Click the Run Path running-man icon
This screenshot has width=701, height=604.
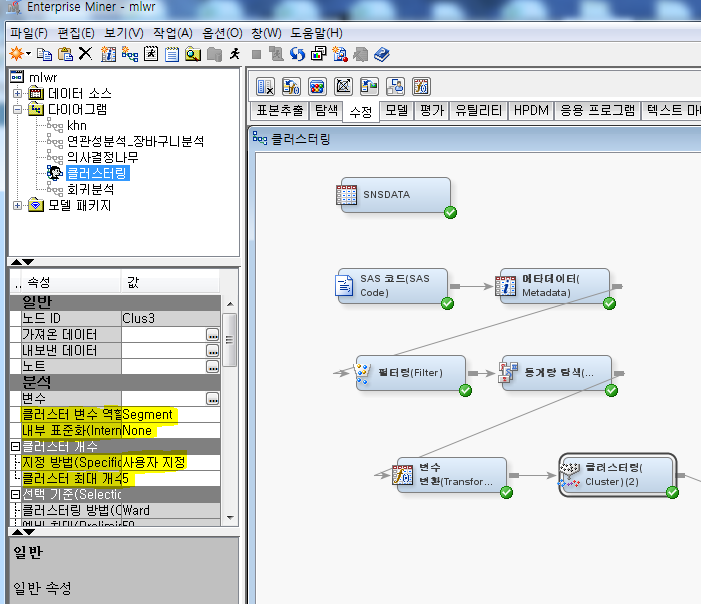point(235,54)
